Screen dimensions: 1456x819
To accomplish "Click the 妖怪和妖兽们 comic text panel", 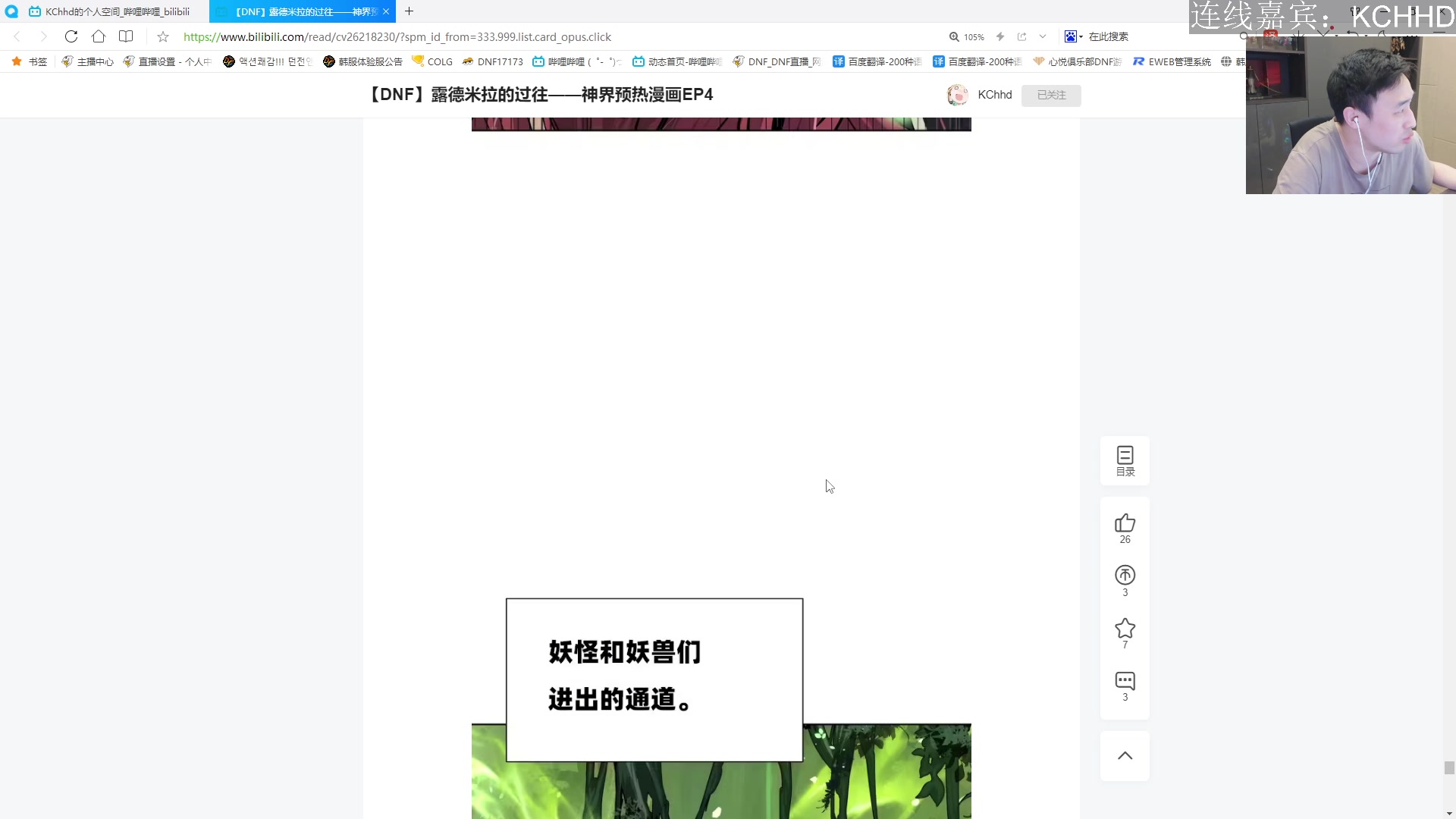I will pos(654,679).
